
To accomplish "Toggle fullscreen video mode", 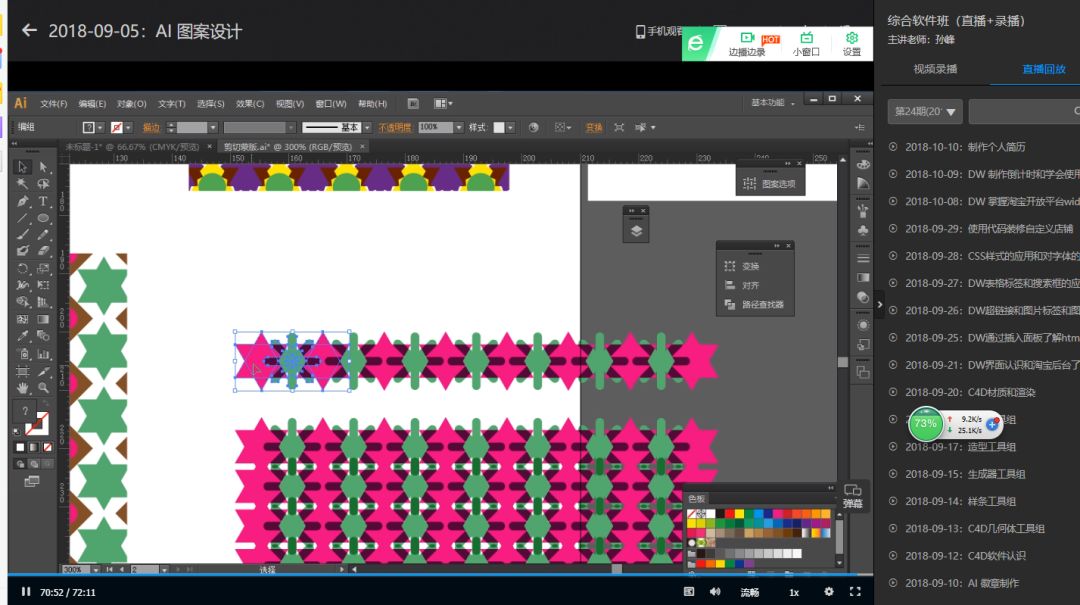I will pos(855,592).
